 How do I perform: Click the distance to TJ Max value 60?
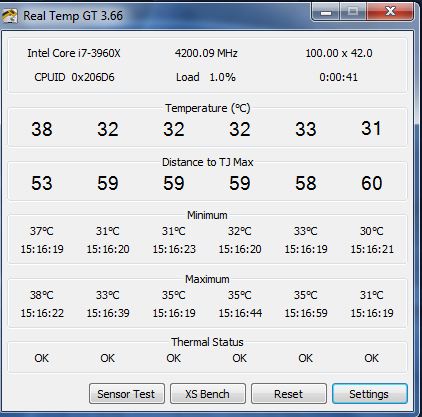pos(372,183)
